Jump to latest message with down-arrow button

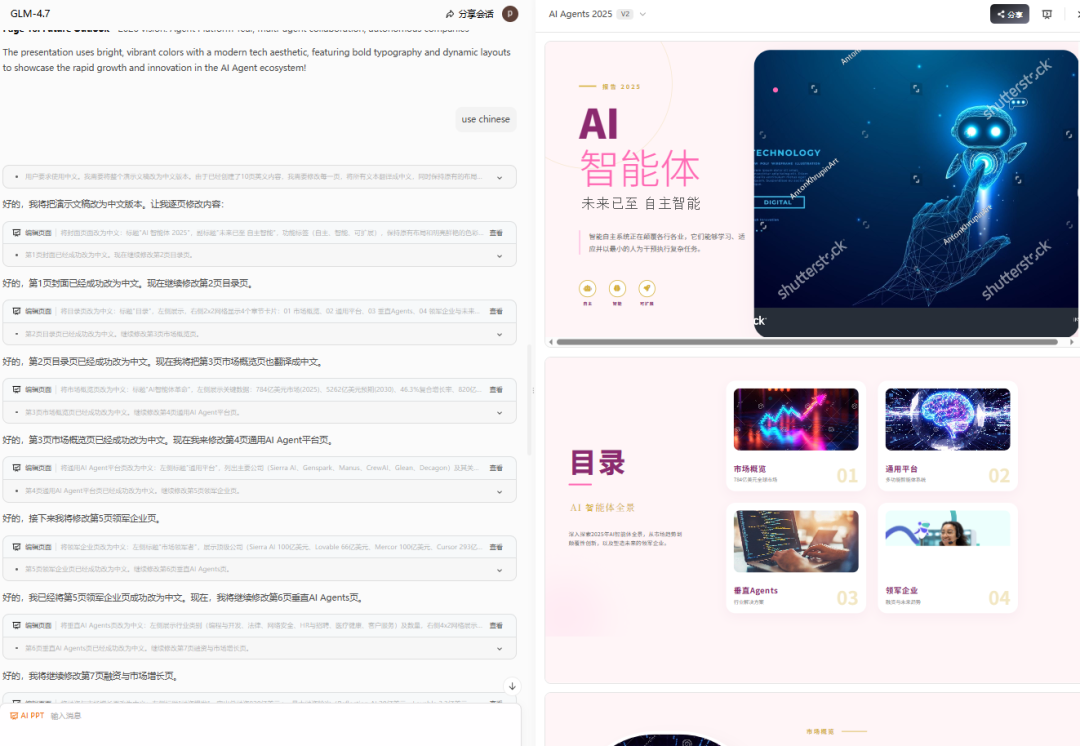(512, 686)
